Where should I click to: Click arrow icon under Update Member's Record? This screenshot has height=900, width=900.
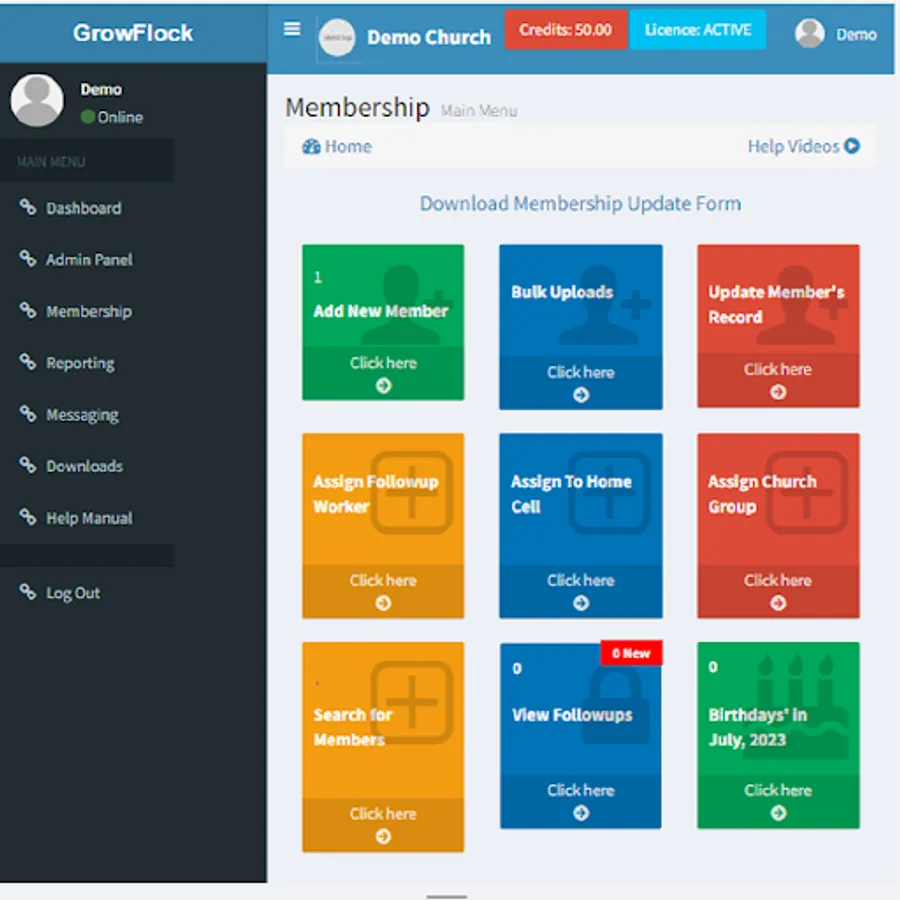point(778,392)
